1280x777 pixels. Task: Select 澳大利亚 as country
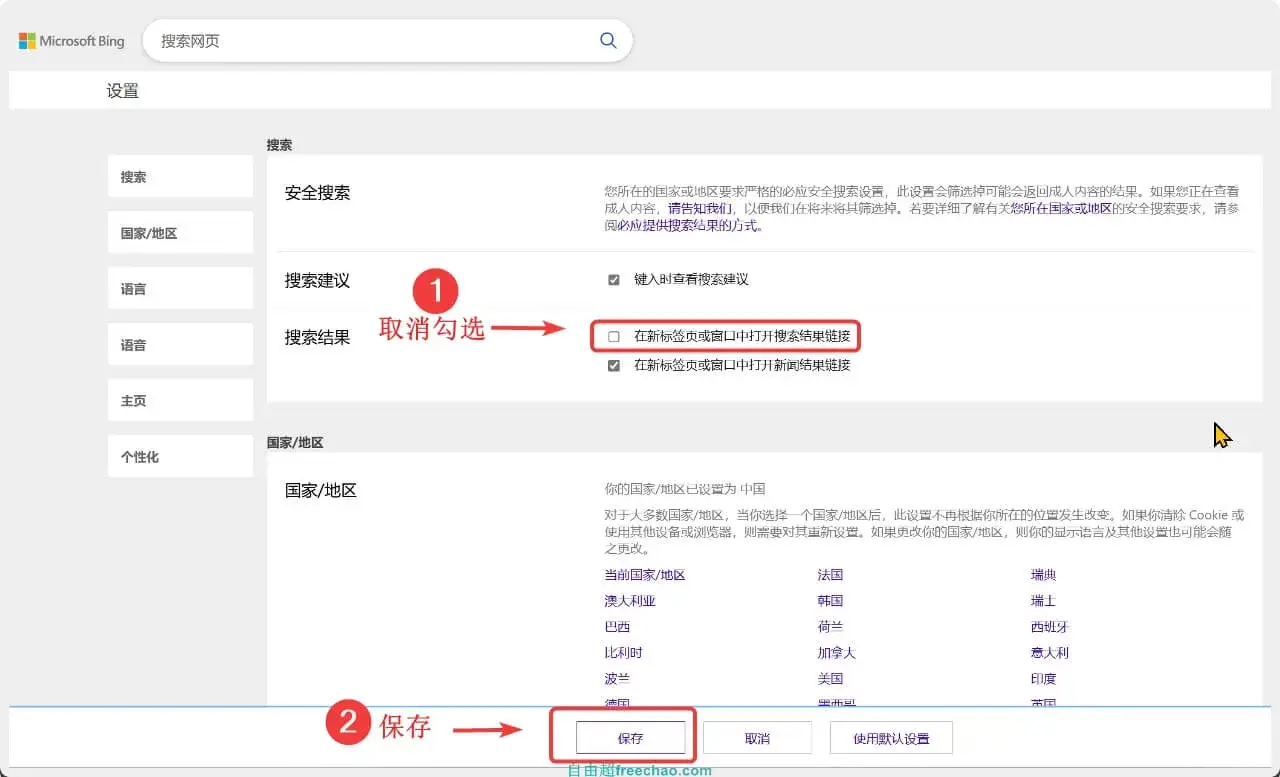630,601
